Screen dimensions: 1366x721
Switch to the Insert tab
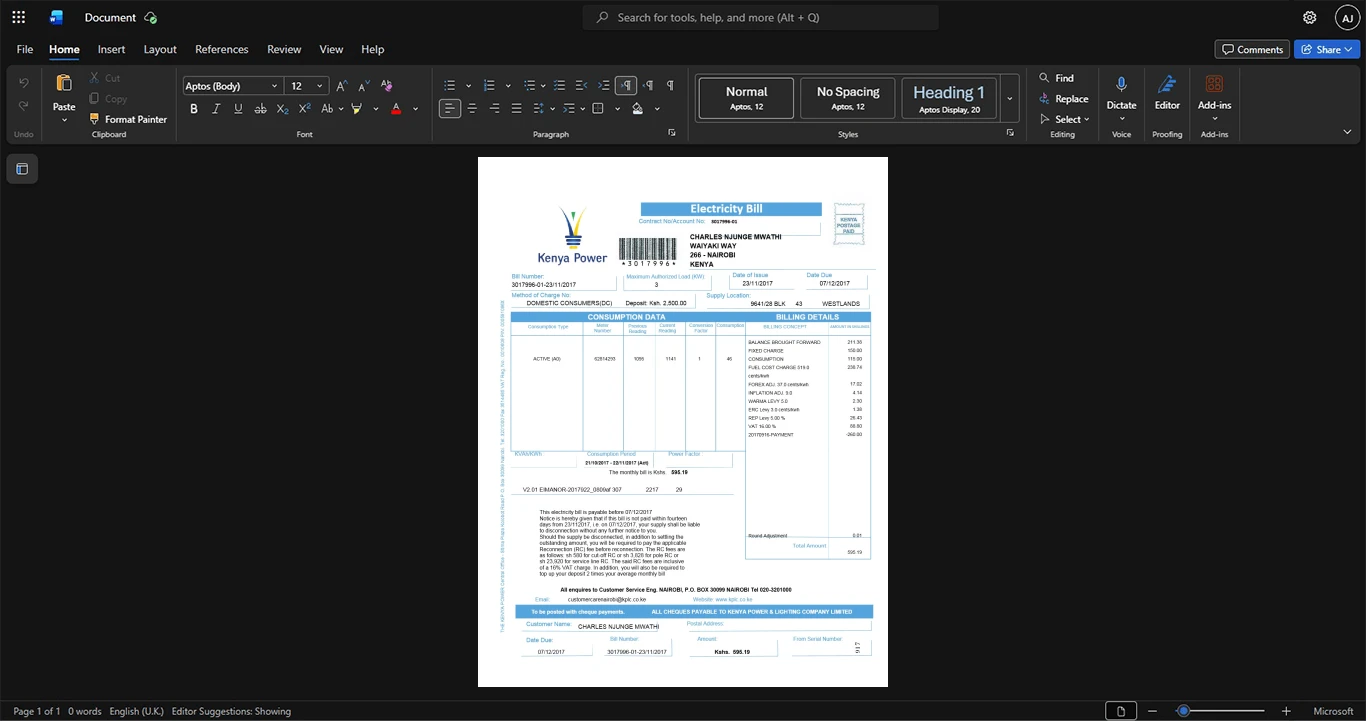(x=111, y=49)
